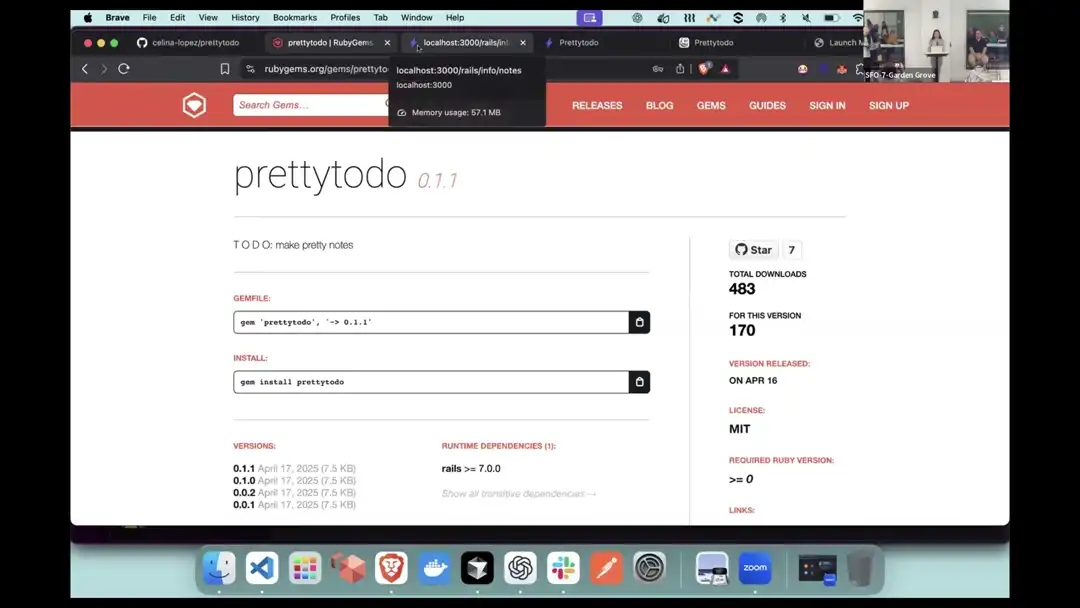The width and height of the screenshot is (1080, 608).
Task: Open the Bookmarks menu
Action: point(295,18)
